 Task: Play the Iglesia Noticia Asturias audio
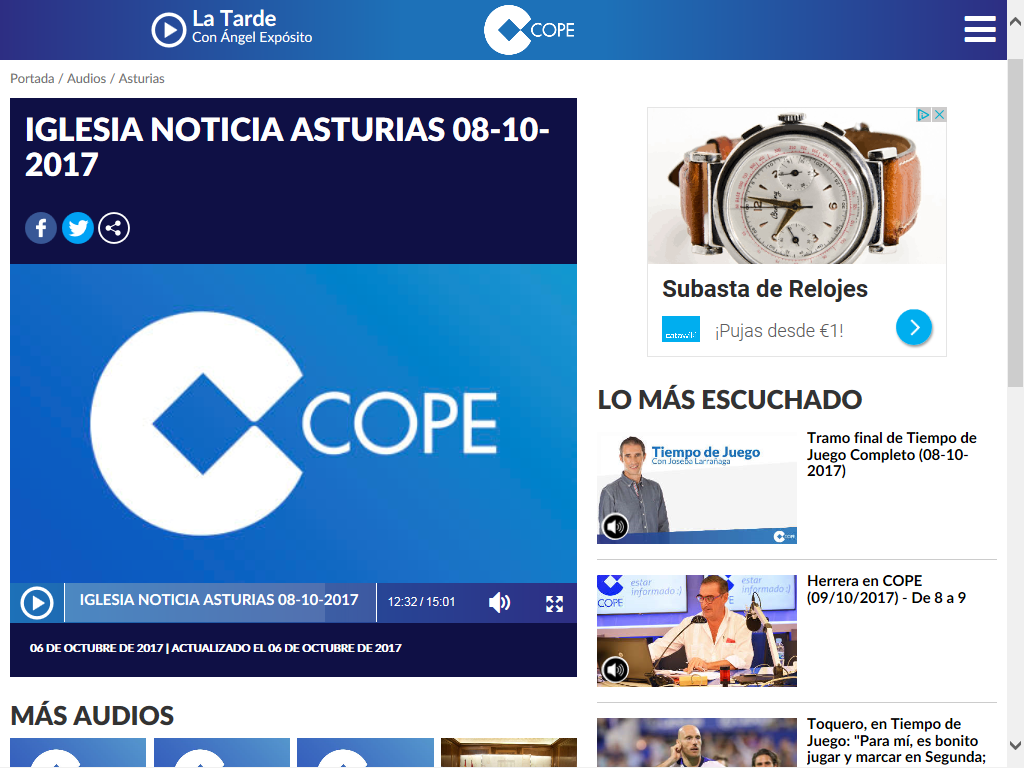click(37, 603)
